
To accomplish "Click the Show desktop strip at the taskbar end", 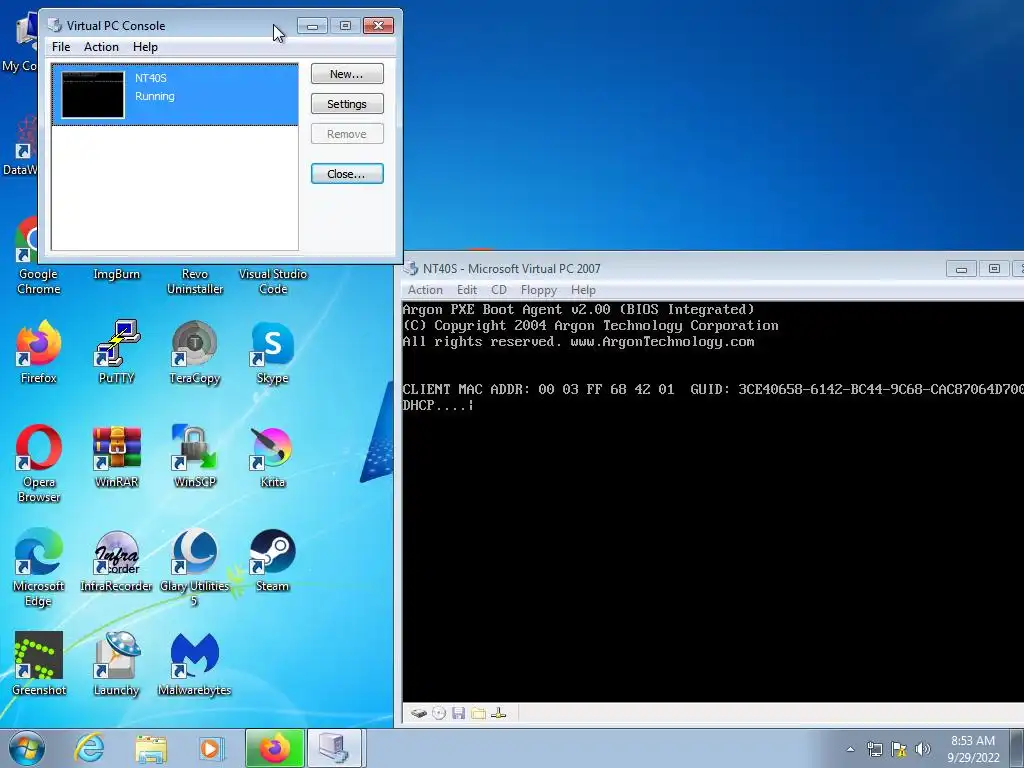I will click(x=1019, y=748).
